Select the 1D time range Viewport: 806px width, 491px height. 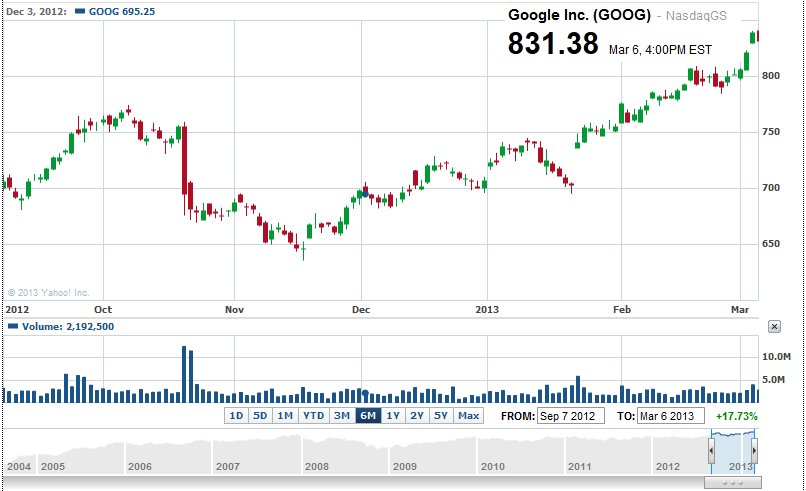click(x=236, y=415)
